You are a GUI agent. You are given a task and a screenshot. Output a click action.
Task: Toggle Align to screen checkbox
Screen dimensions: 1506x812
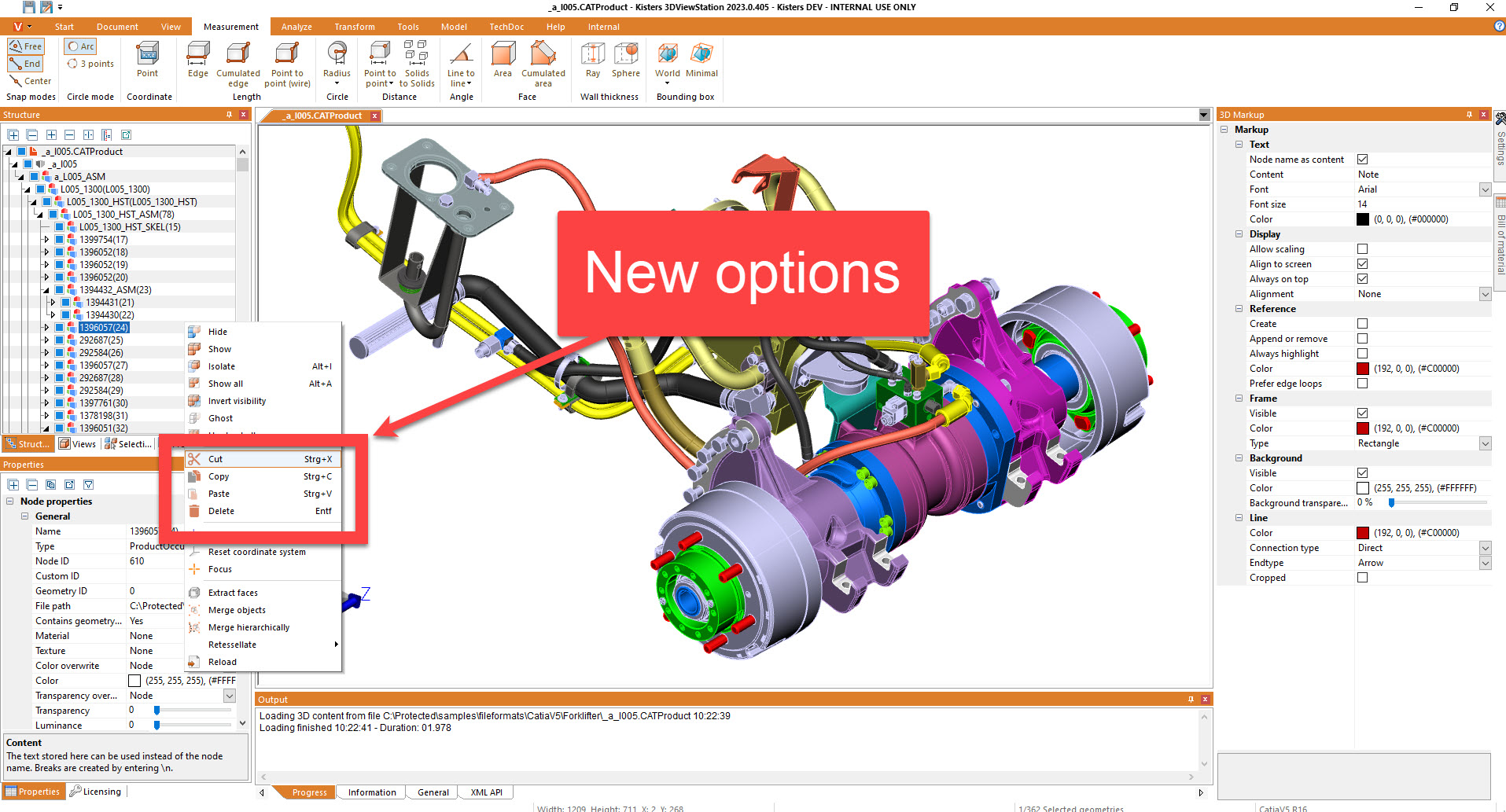pyautogui.click(x=1362, y=264)
